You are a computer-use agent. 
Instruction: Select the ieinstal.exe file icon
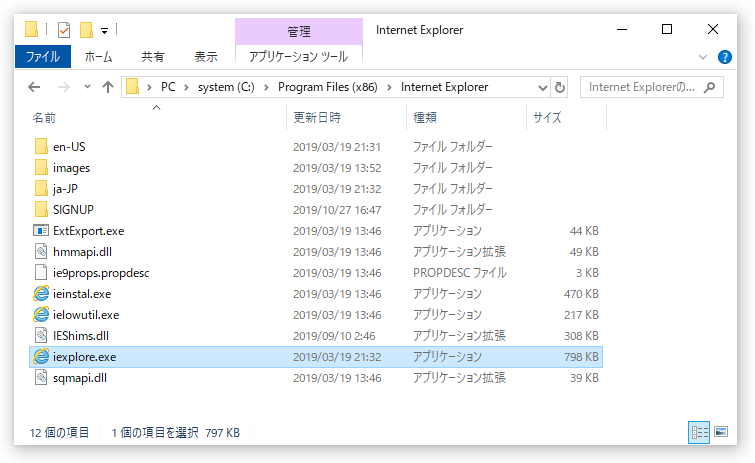point(41,294)
